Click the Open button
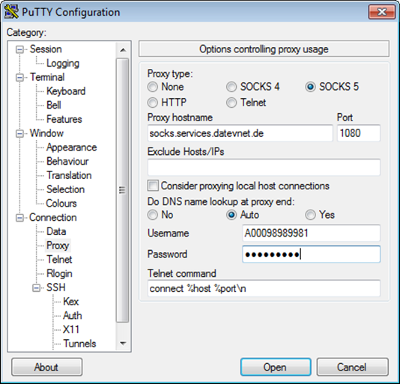The width and height of the screenshot is (400, 384). coord(276,367)
